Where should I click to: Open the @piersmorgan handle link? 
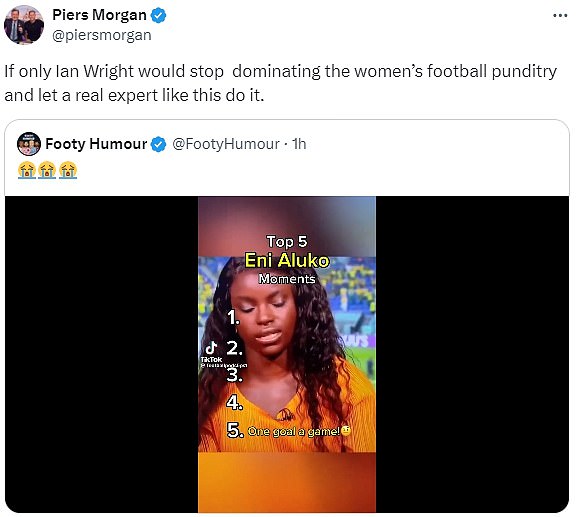(102, 35)
